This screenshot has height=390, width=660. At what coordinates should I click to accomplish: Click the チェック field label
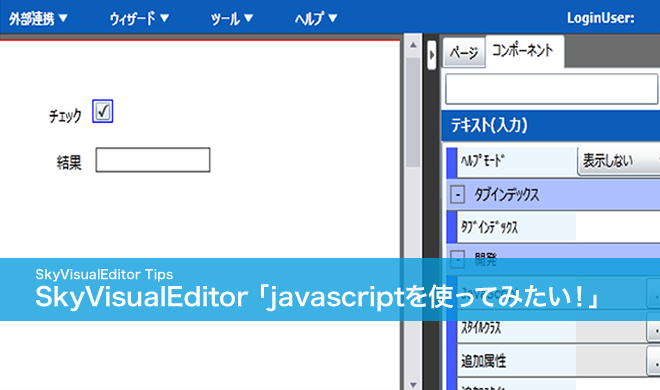point(65,116)
